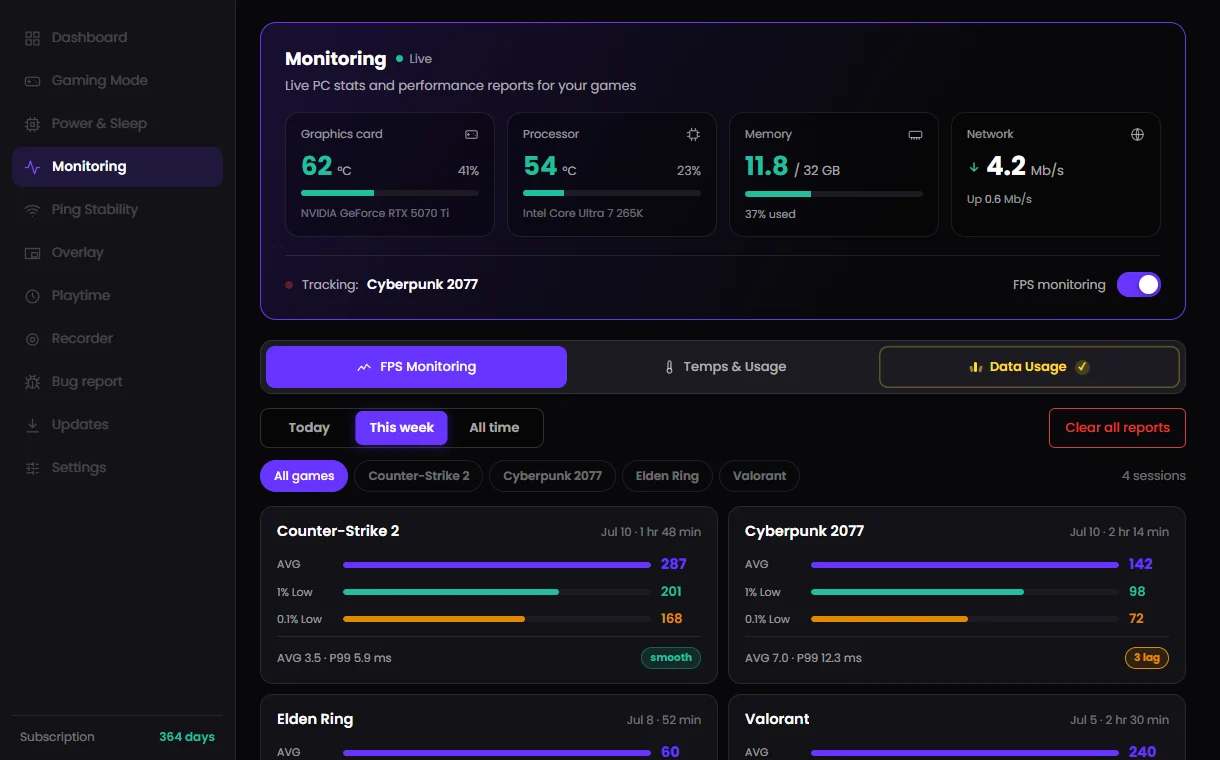Open the Gaming Mode page
The width and height of the screenshot is (1220, 760).
[117, 81]
